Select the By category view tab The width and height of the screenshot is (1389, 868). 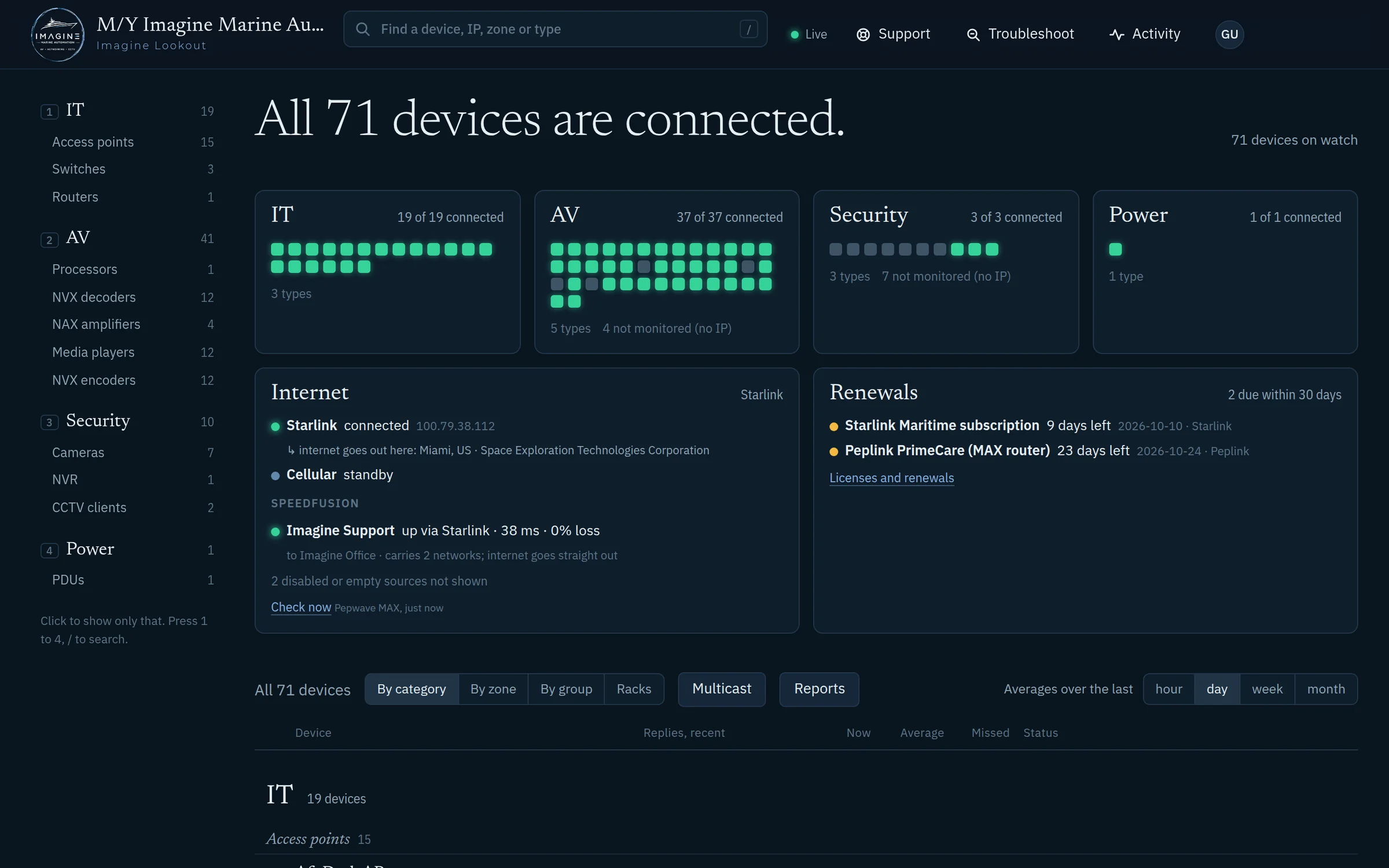pyautogui.click(x=411, y=689)
